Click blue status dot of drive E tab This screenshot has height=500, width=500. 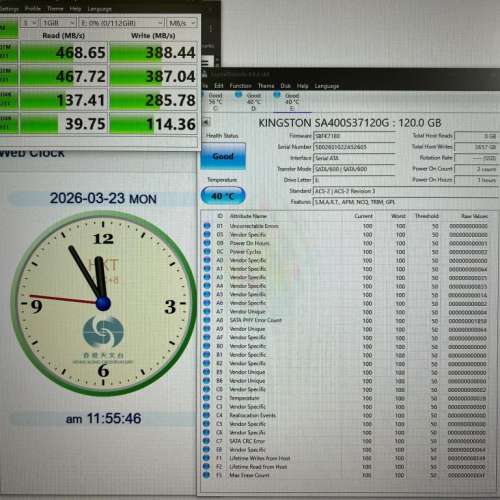(x=277, y=95)
